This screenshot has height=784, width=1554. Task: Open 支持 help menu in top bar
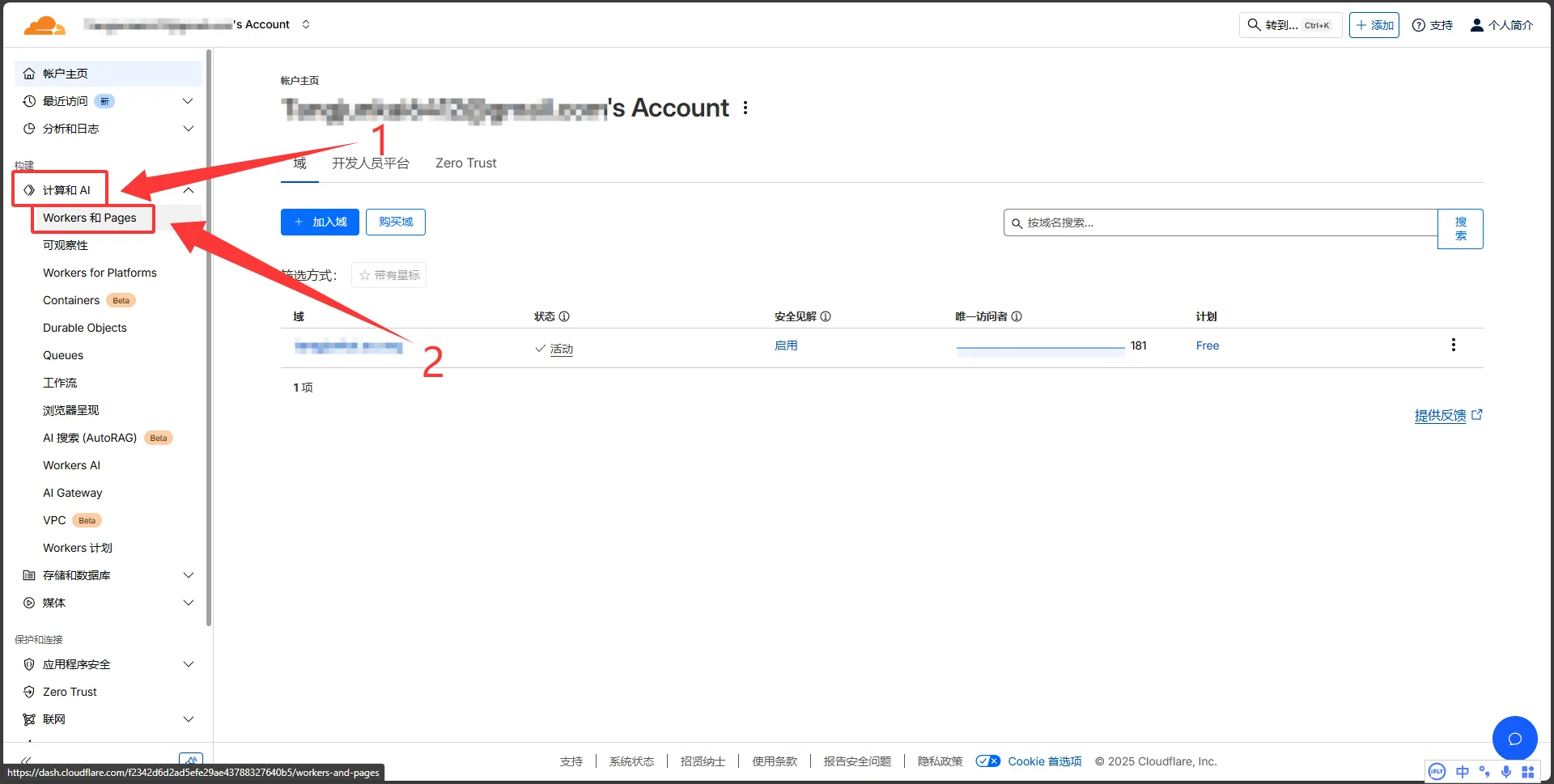(x=1432, y=25)
